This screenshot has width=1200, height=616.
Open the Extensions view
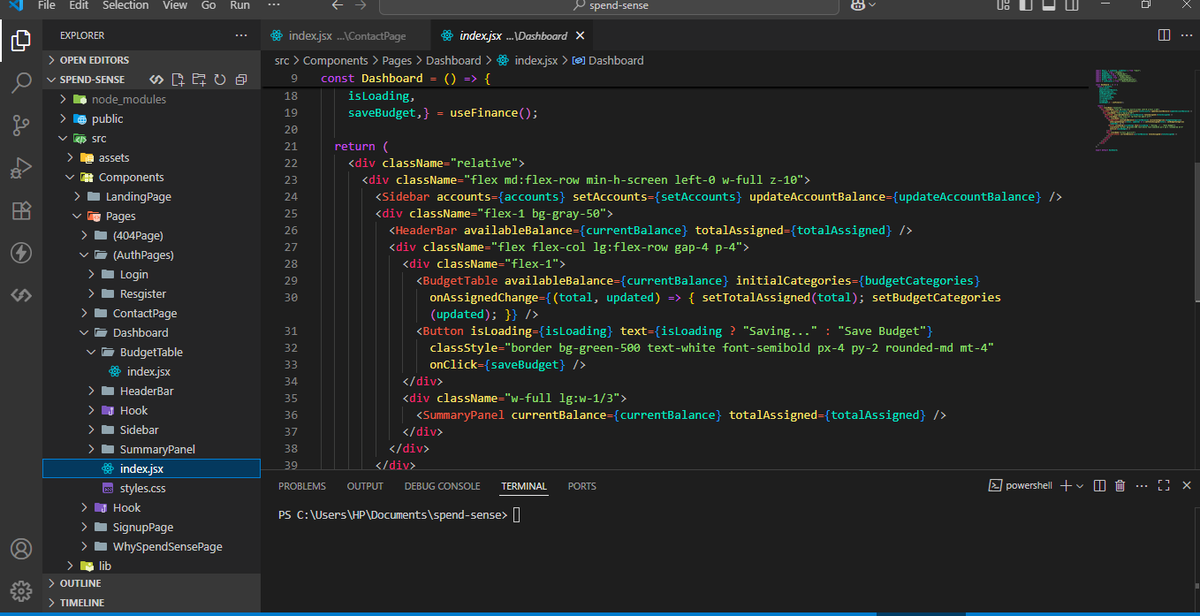point(21,211)
